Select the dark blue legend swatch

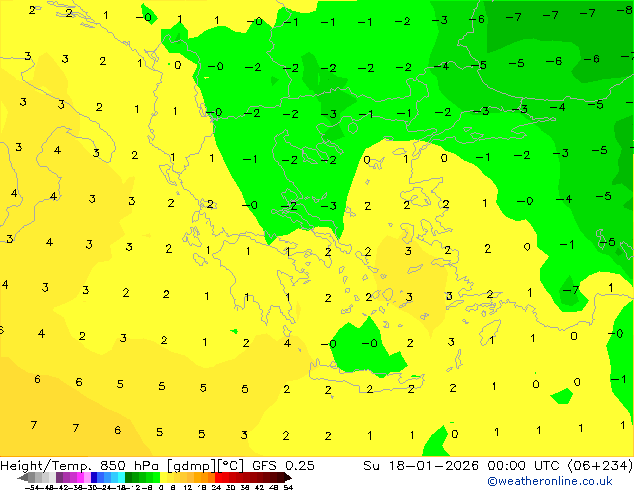94,477
